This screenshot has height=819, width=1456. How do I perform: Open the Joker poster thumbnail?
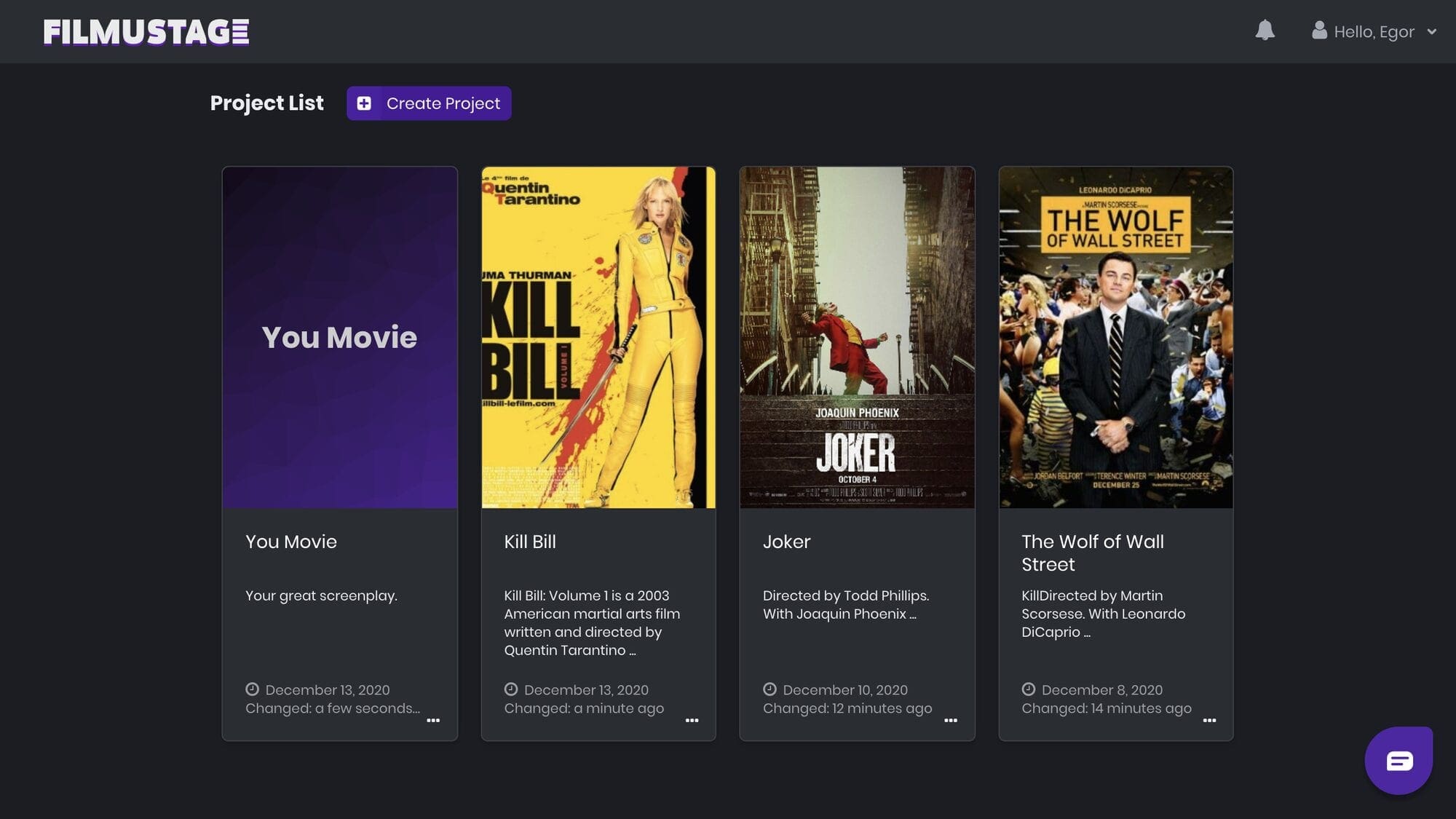coord(857,337)
